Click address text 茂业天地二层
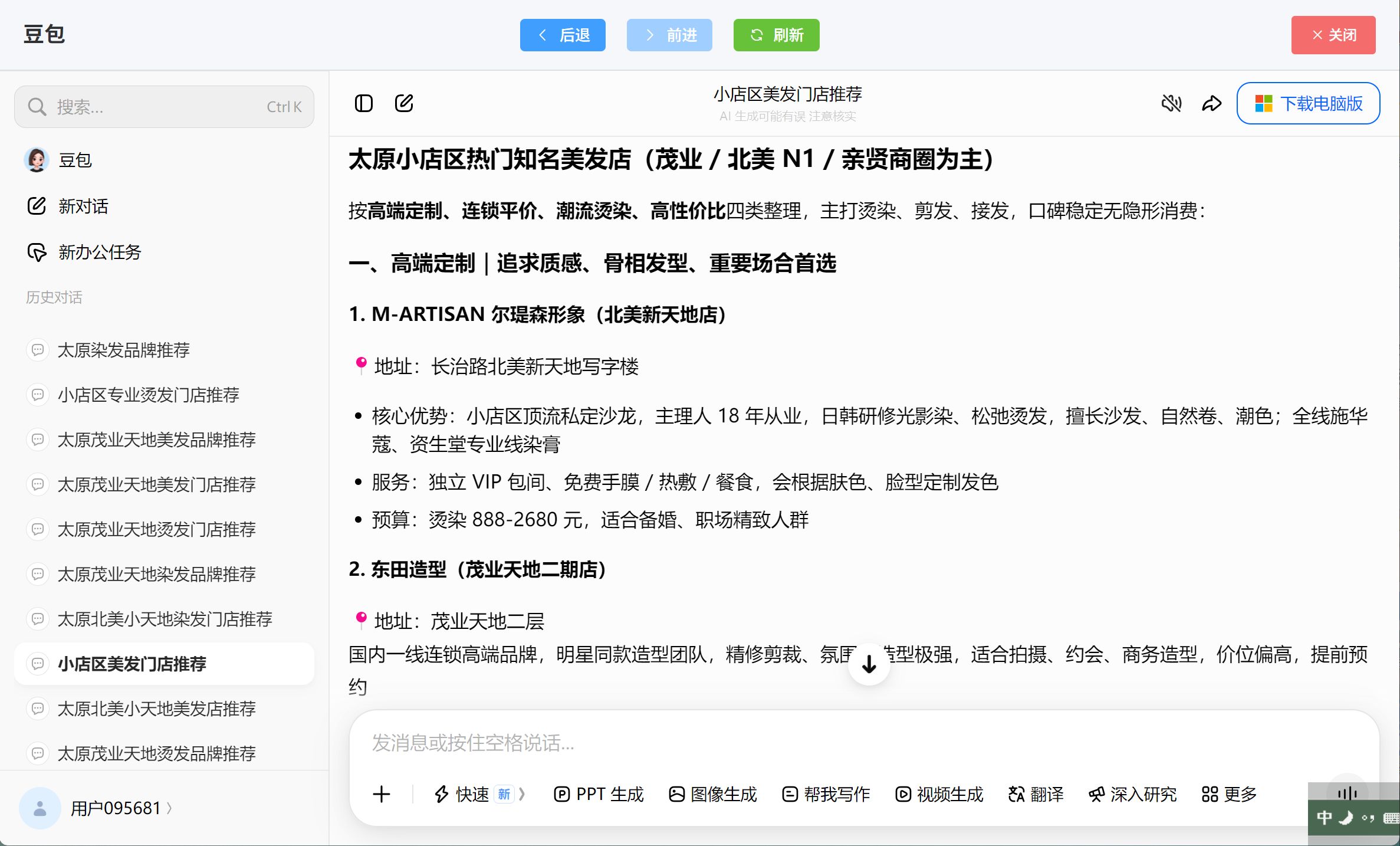Image resolution: width=1400 pixels, height=846 pixels. coord(487,621)
